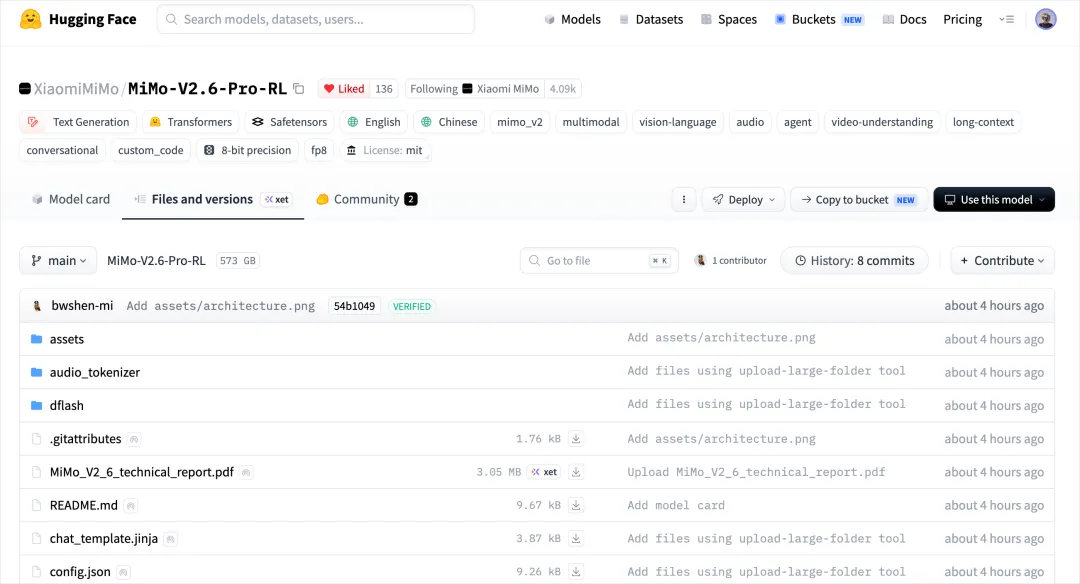Click the 4.09k followers count
This screenshot has height=584, width=1080.
click(563, 89)
